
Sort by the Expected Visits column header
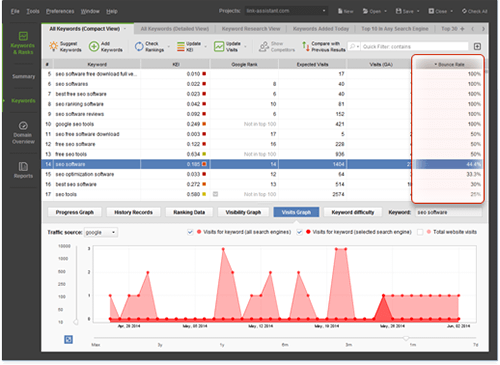coord(313,64)
